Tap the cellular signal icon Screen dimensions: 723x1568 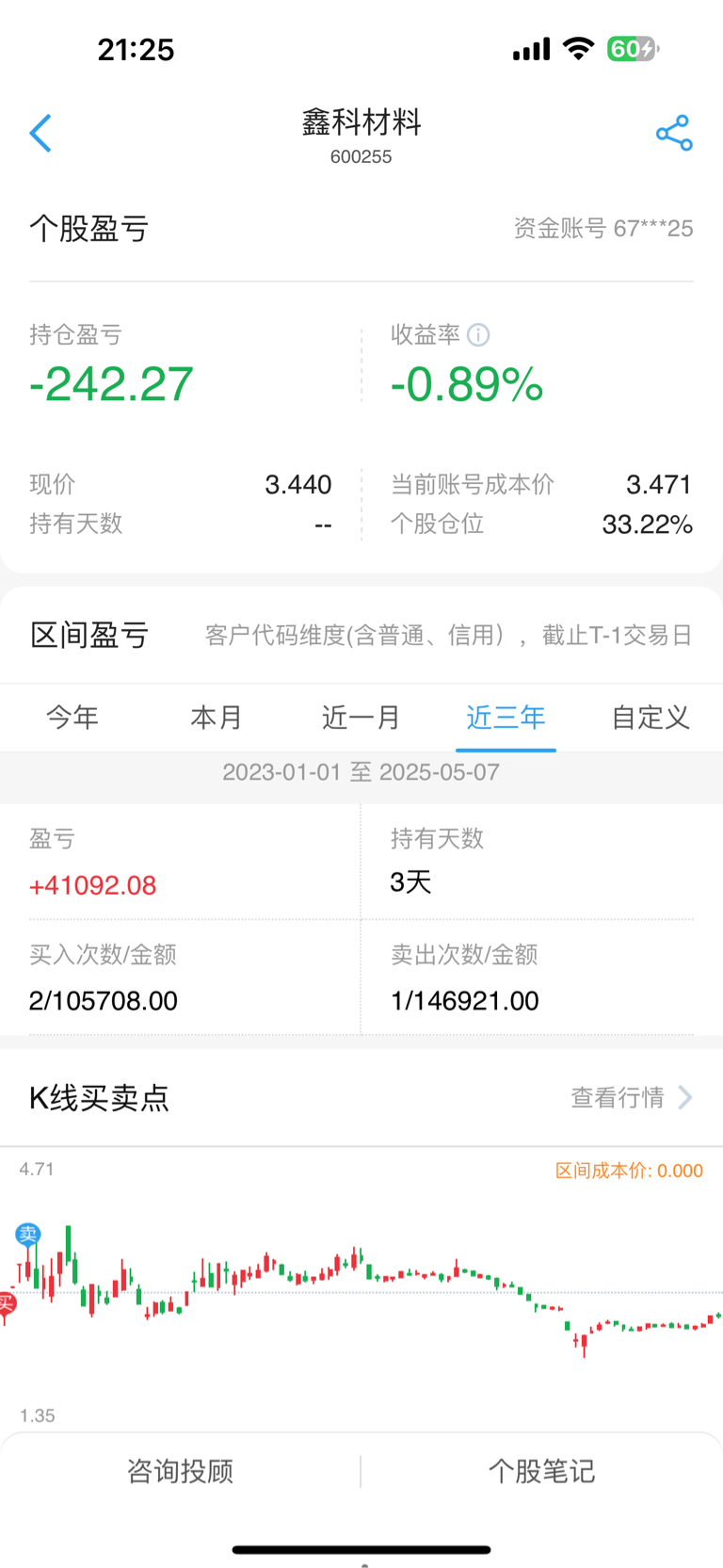(531, 49)
